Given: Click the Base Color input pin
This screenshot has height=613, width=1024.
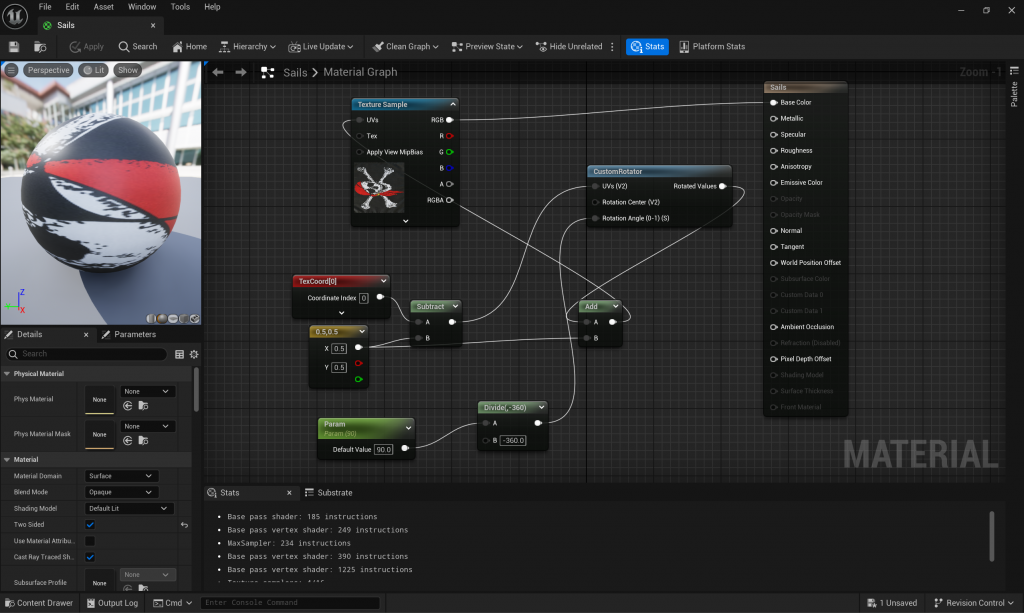Looking at the screenshot, I should point(773,102).
